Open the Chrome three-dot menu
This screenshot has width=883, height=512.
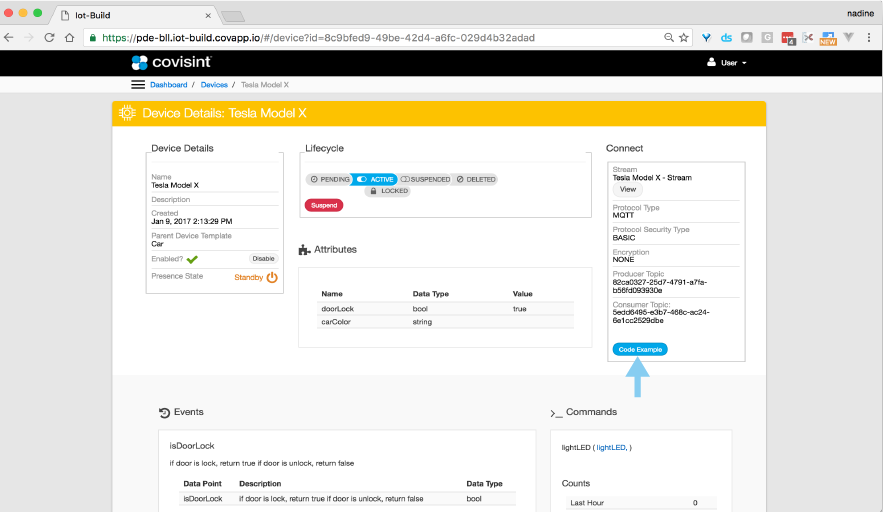pos(870,37)
